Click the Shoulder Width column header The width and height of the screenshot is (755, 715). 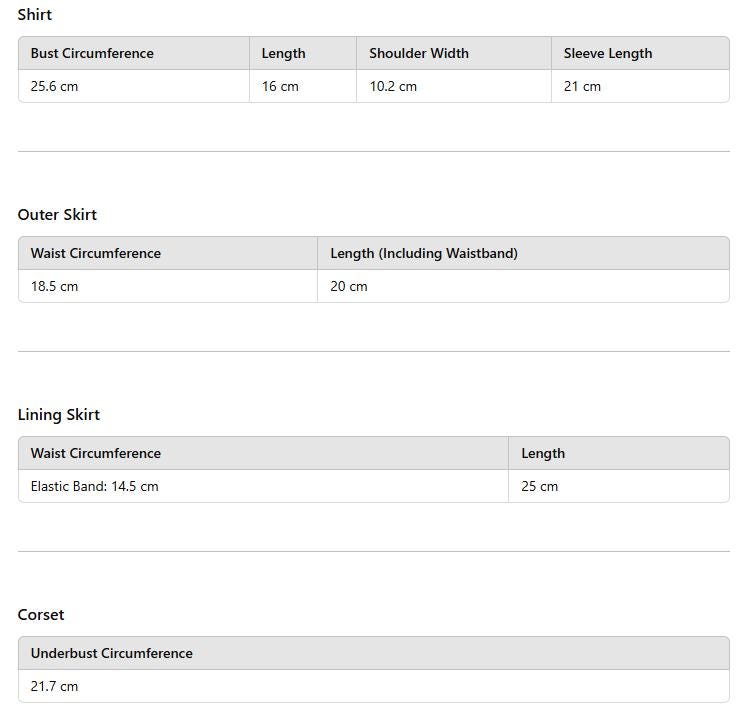click(418, 54)
